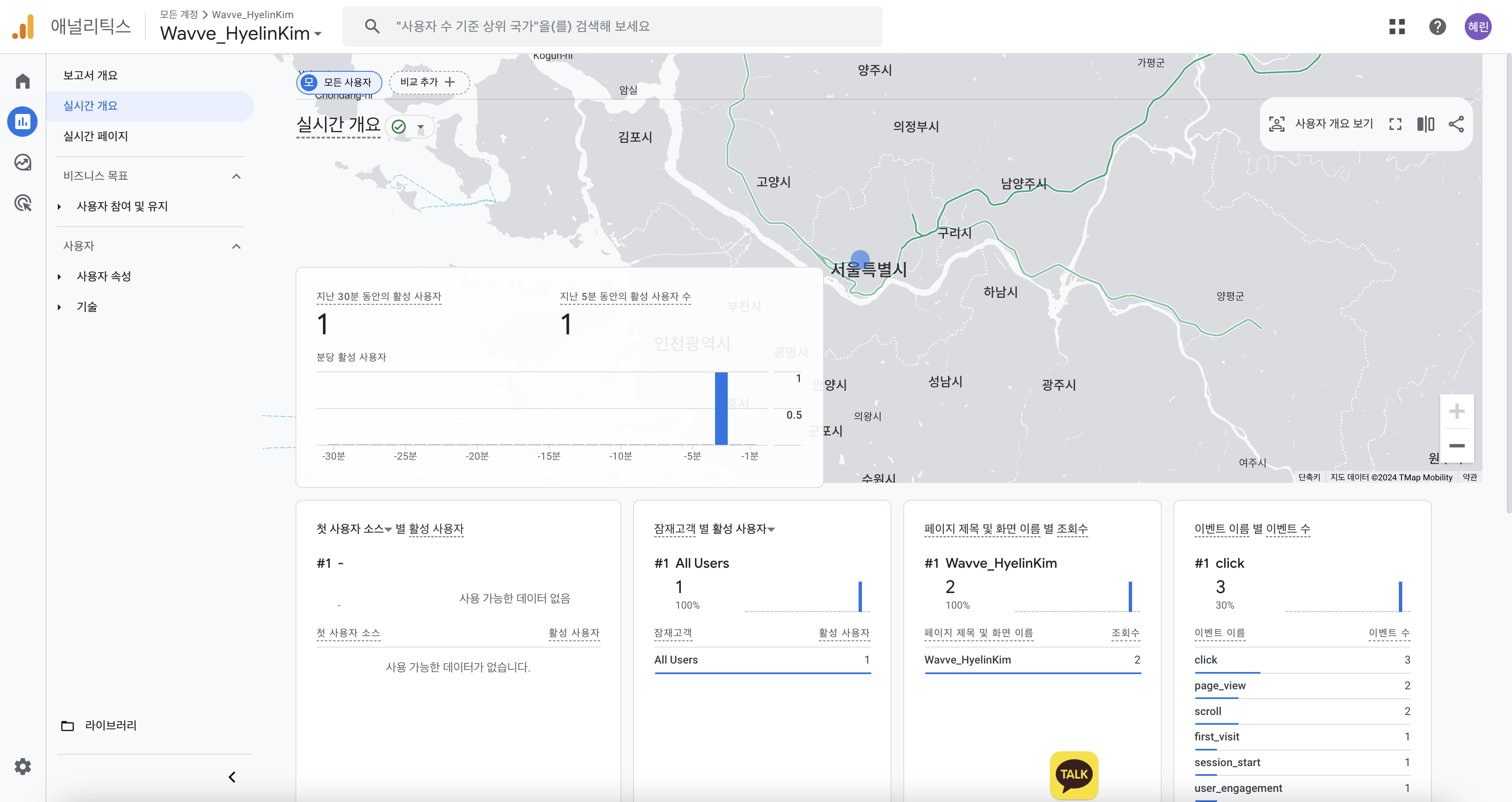
Task: Click the KakaoTalk TALK icon
Action: click(1073, 775)
